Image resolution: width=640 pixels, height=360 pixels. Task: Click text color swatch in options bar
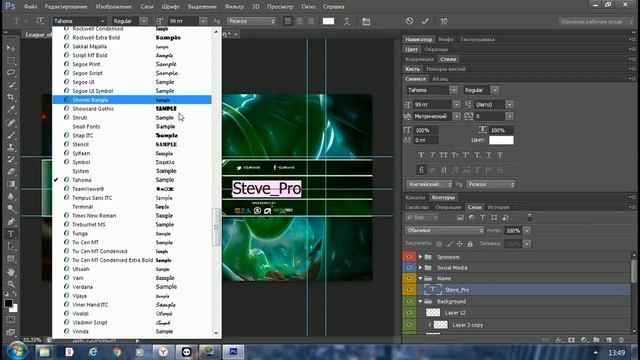[328, 21]
